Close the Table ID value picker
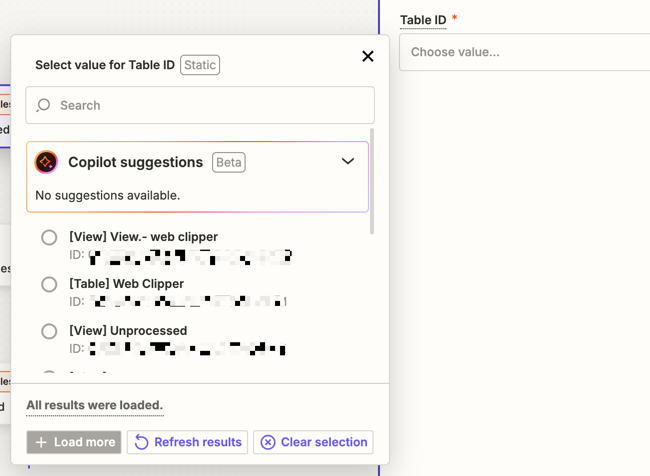 368,56
